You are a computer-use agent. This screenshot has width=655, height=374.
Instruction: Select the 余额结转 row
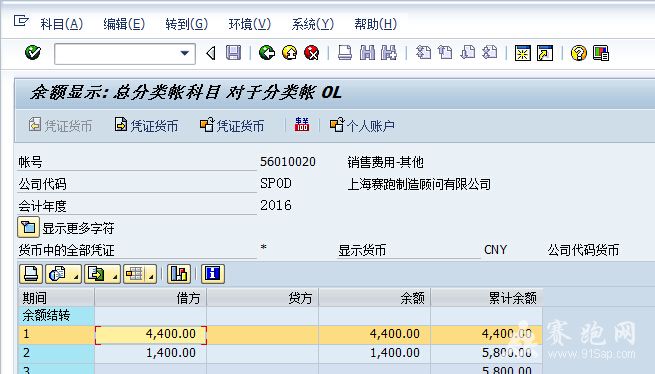coord(56,315)
